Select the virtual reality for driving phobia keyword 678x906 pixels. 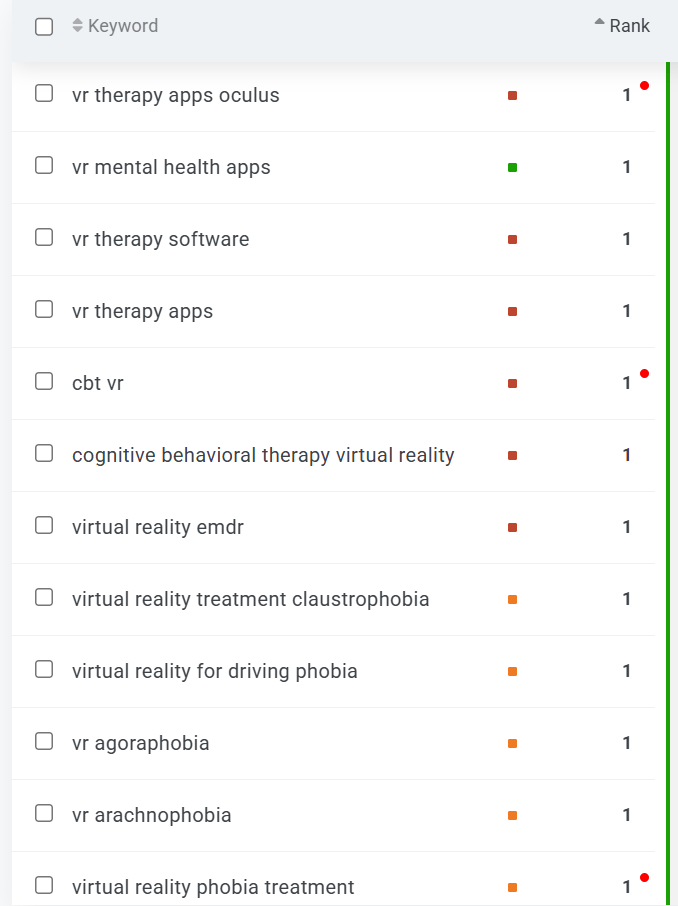(214, 671)
